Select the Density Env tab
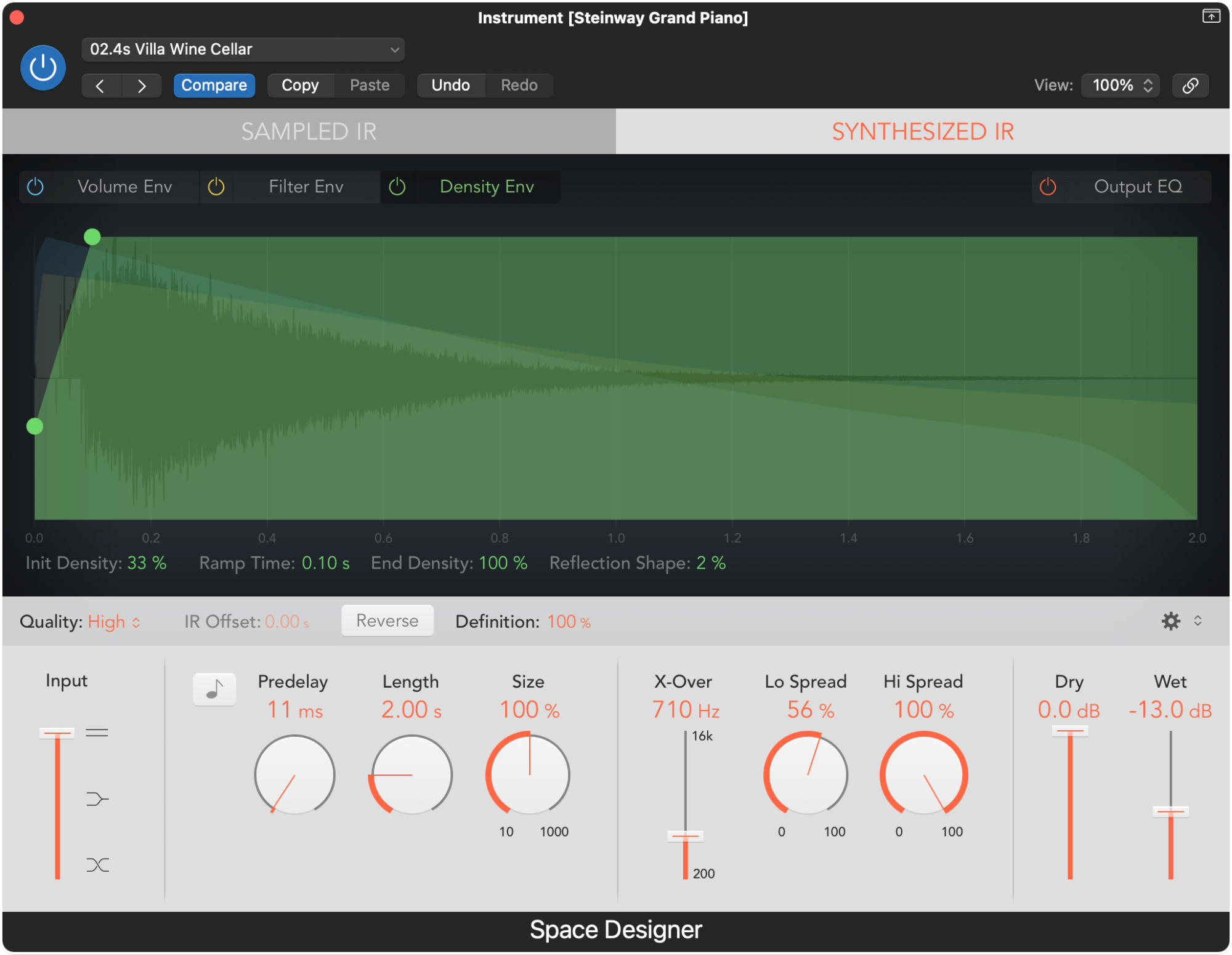 coord(487,187)
